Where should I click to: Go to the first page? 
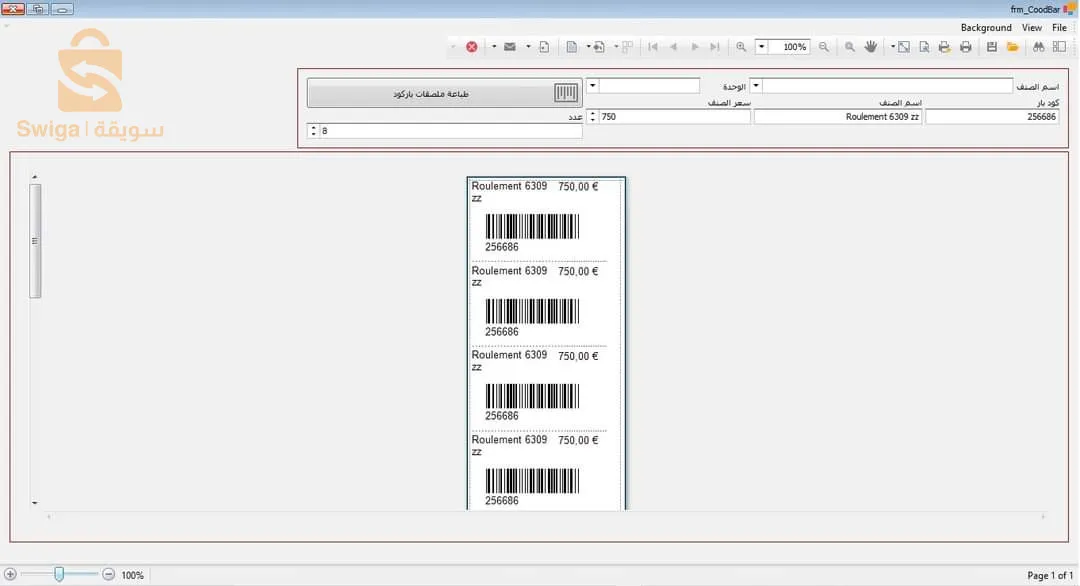point(653,47)
